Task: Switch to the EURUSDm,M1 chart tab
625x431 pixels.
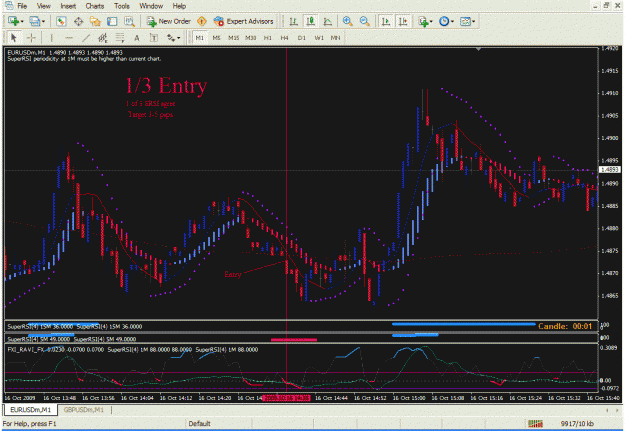Action: [31, 410]
